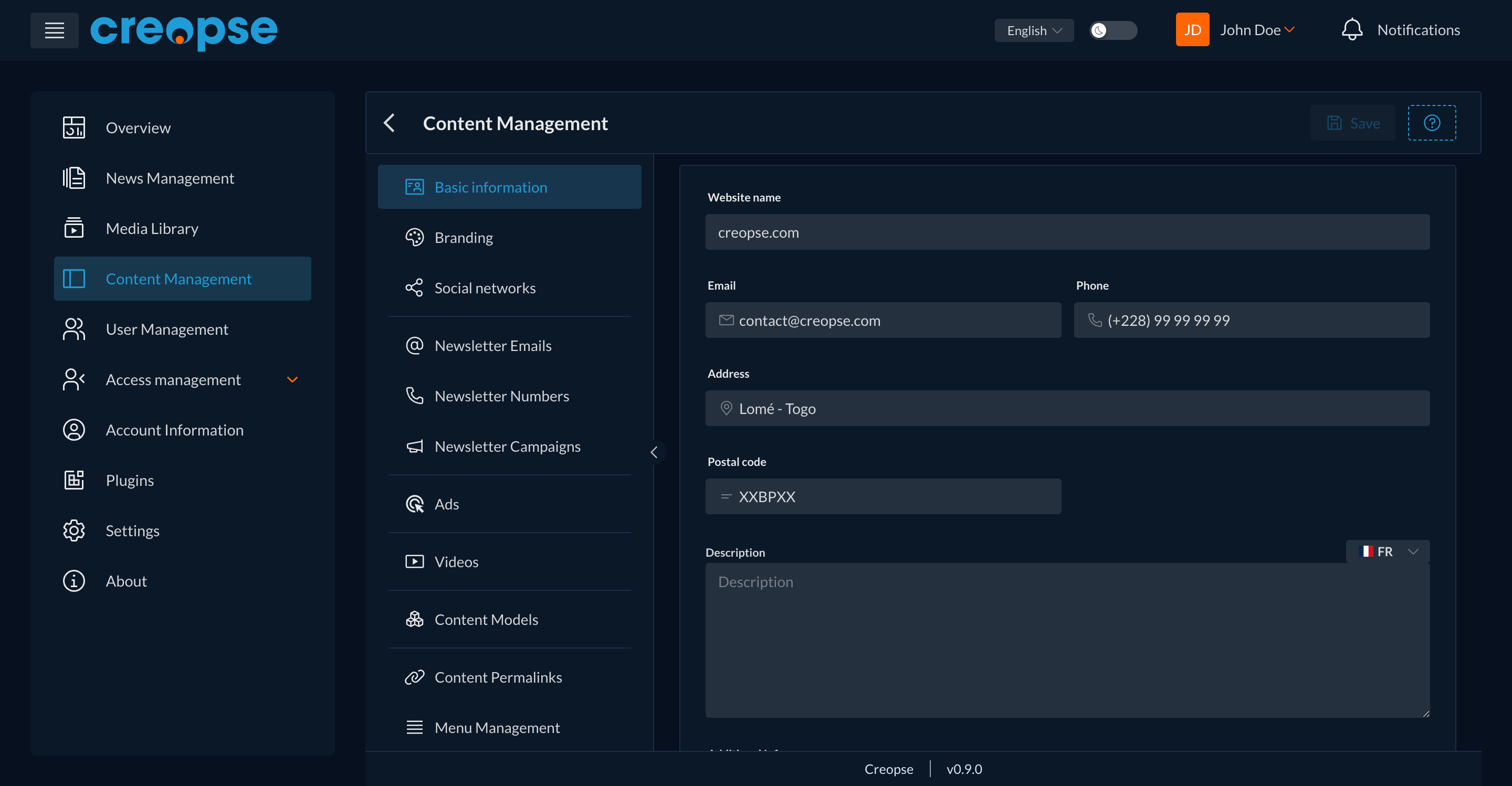Collapse the content submenu panel
The height and width of the screenshot is (786, 1512).
click(x=654, y=452)
